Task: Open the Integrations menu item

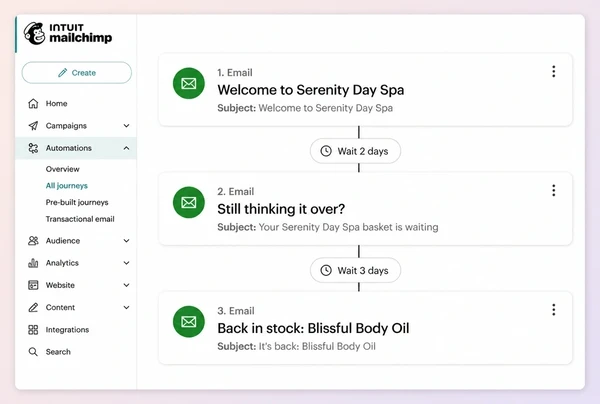Action: click(x=67, y=329)
